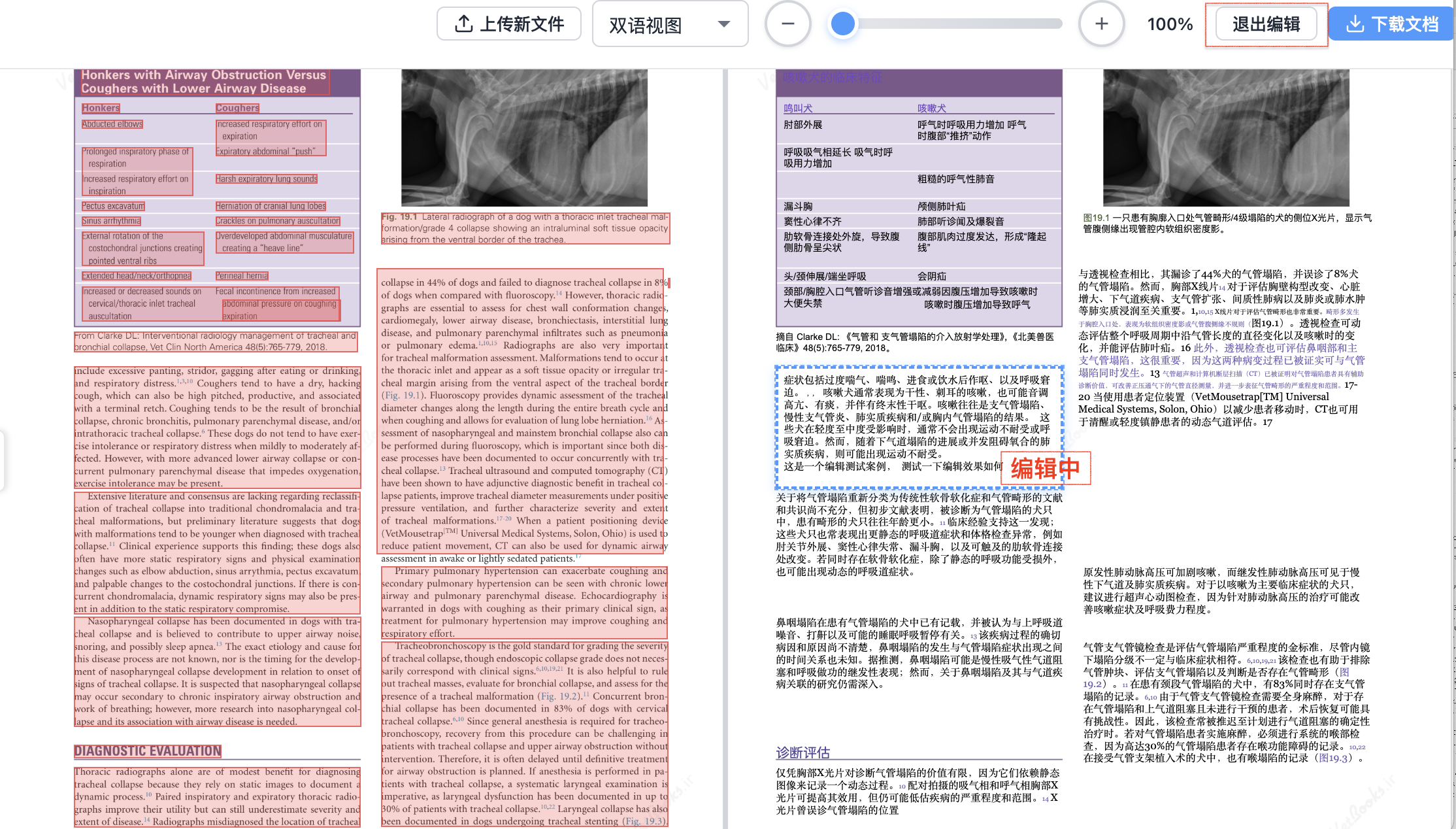Select the 'Pectus excavatum' cell
Screen dimensions: 1456x829
113,206
